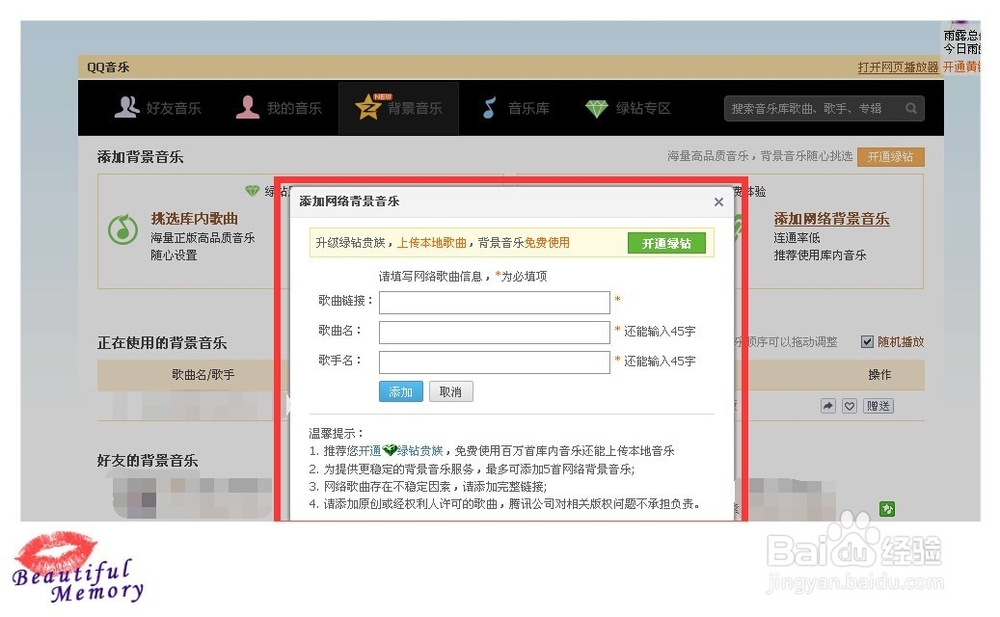
Task: Open 添加网络背景音乐 link on page
Action: (x=831, y=218)
